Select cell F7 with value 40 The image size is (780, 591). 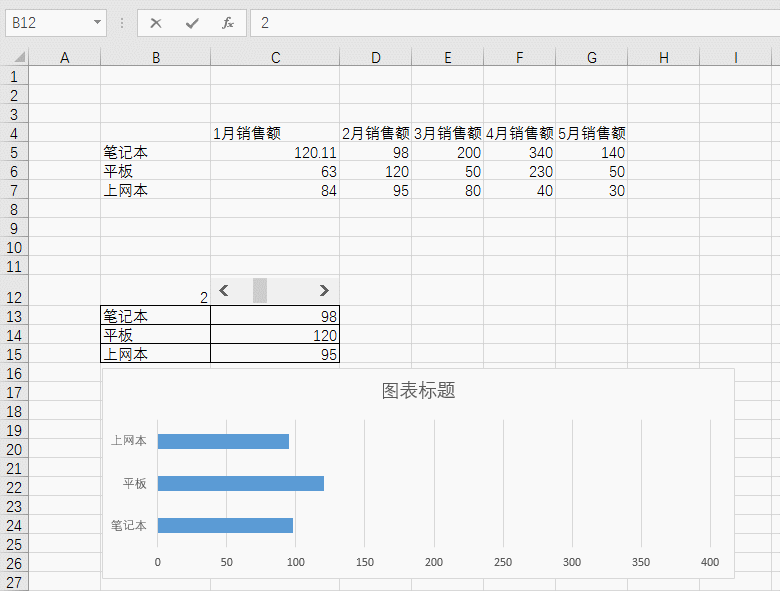(519, 190)
